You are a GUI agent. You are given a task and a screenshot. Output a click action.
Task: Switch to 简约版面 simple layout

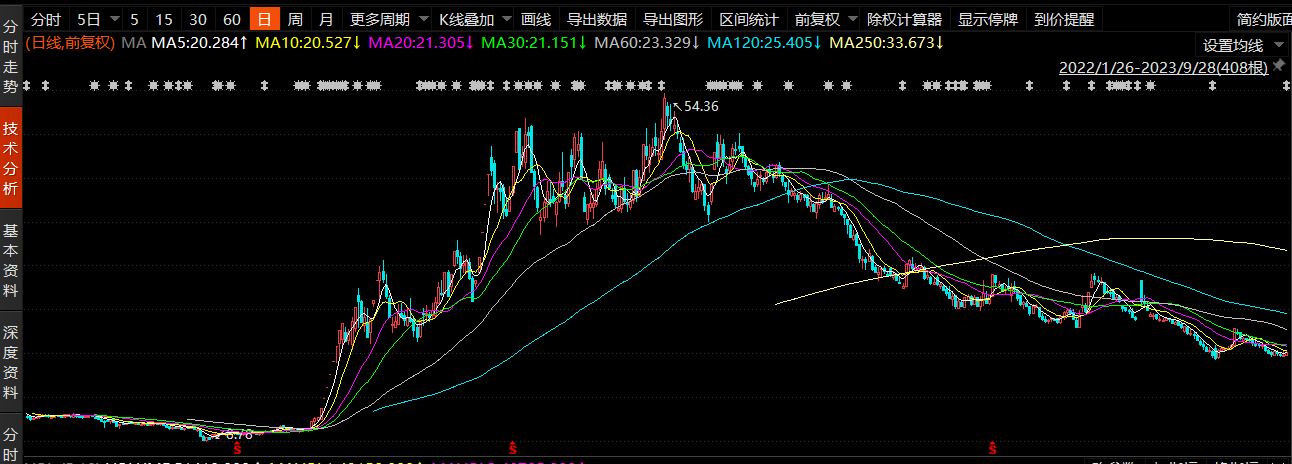point(1263,19)
